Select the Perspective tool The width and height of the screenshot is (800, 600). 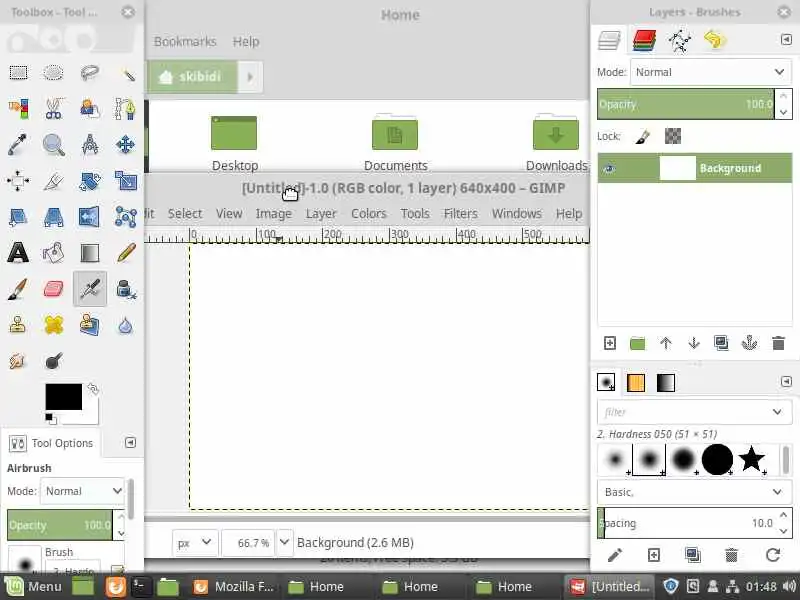tap(53, 217)
